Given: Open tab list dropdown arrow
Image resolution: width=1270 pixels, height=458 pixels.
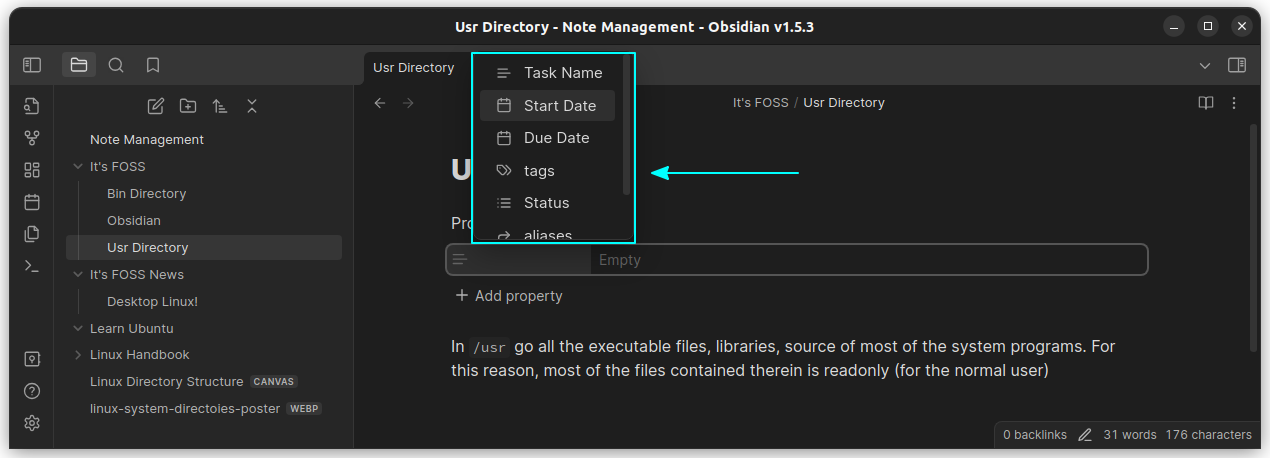Looking at the screenshot, I should [1204, 66].
